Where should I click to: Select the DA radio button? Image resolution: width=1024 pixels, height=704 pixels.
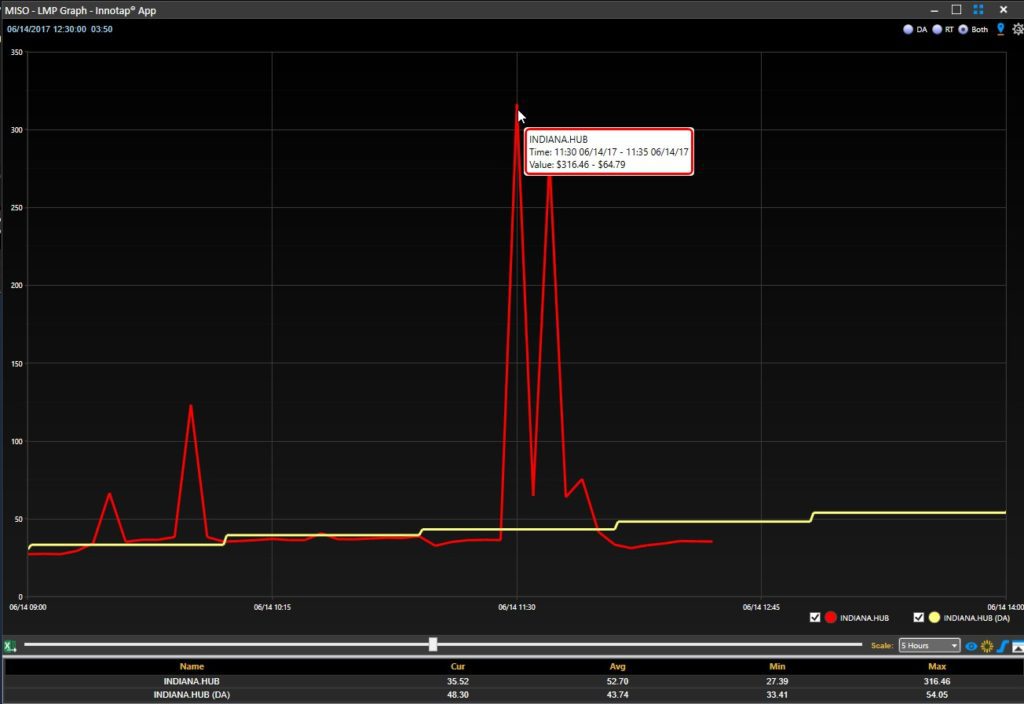pyautogui.click(x=908, y=30)
